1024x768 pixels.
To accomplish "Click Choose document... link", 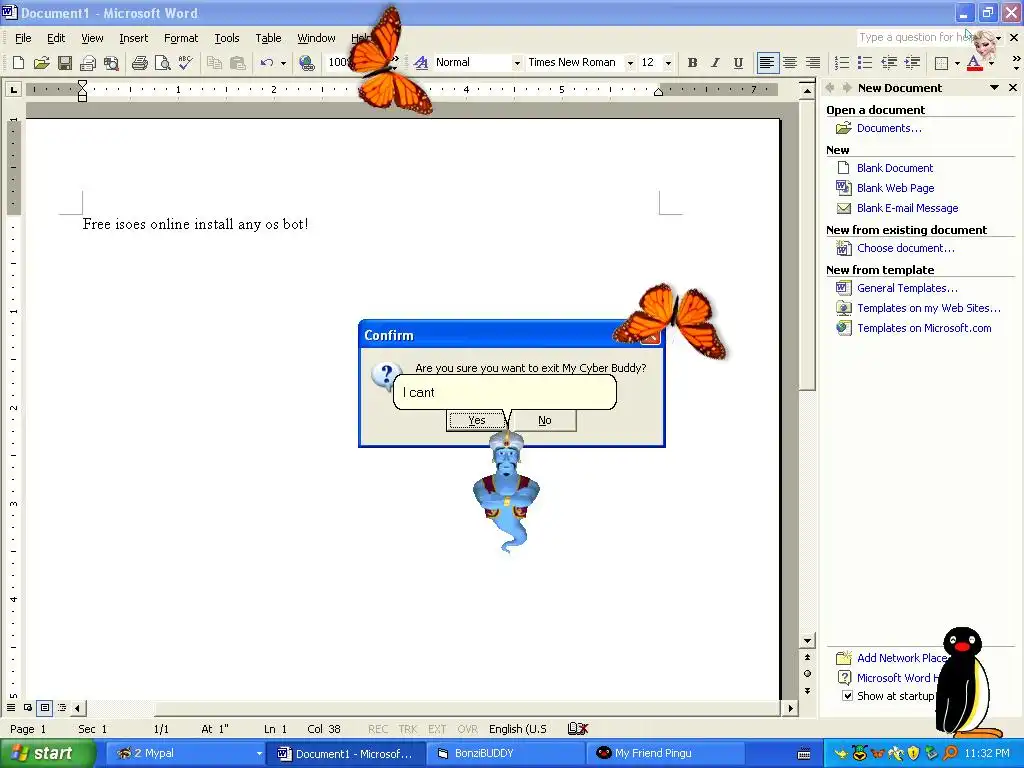I will click(905, 248).
